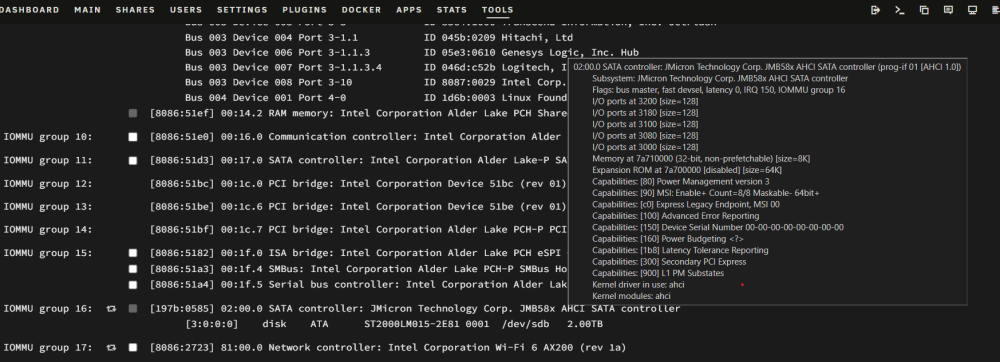
Task: Go to the Plugins tab
Action: click(305, 10)
